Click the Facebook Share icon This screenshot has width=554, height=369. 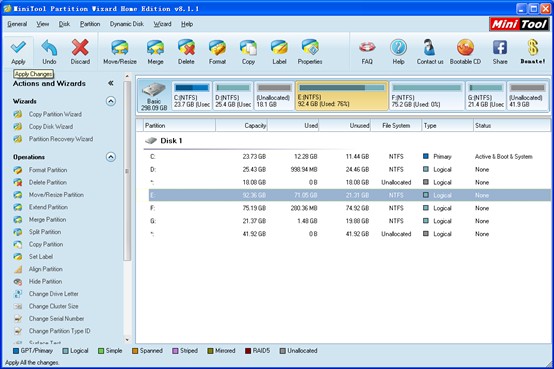click(500, 47)
